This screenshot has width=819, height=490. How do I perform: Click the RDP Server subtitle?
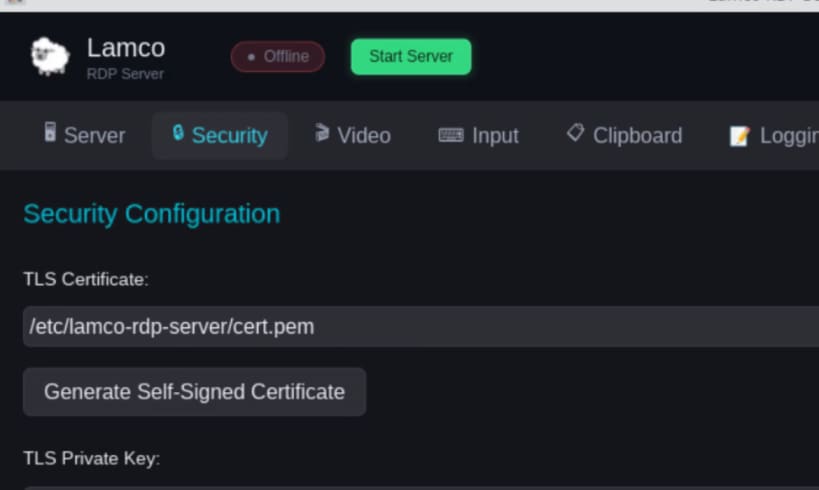click(125, 74)
